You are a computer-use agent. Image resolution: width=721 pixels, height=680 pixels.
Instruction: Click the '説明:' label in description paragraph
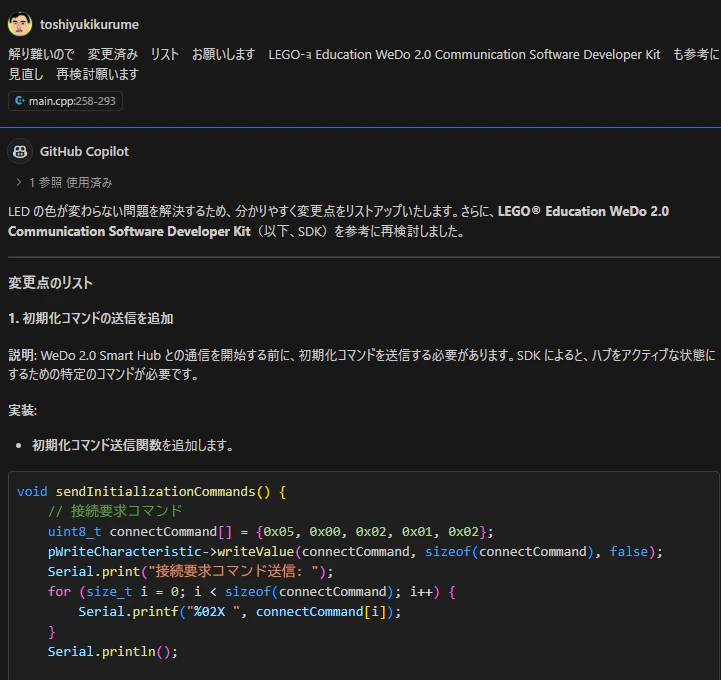pos(23,355)
